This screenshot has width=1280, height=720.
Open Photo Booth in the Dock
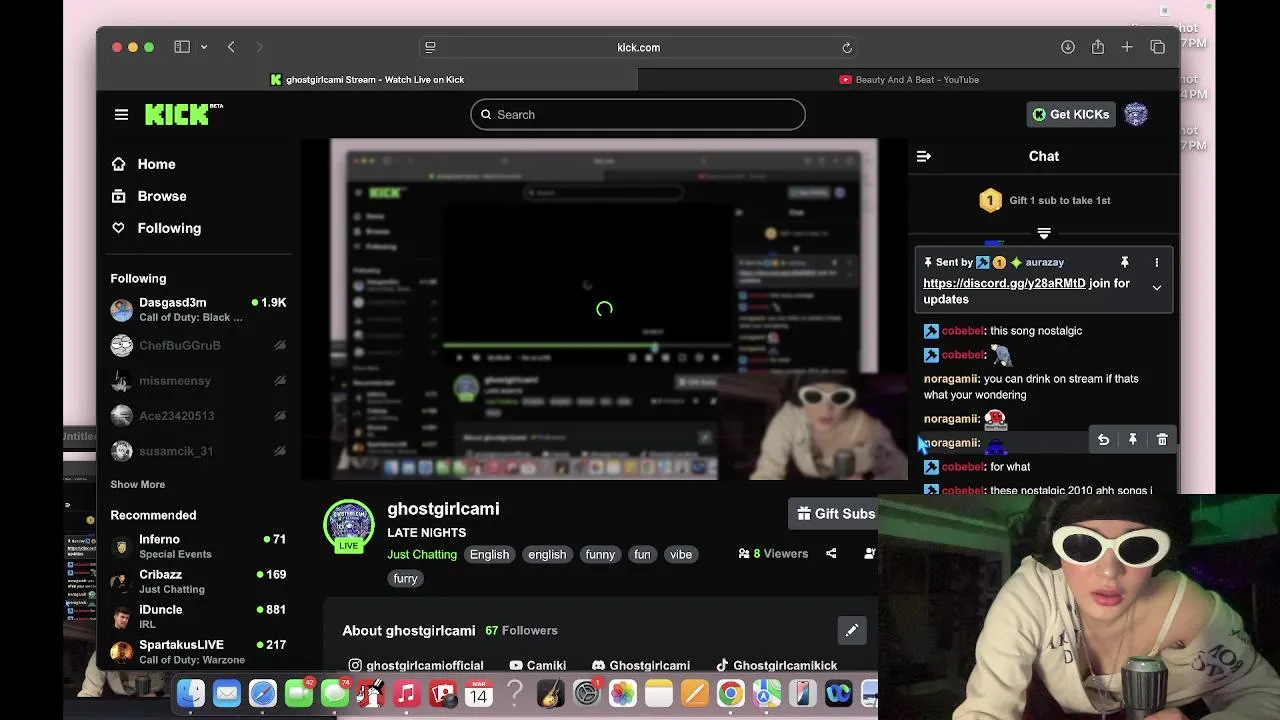coord(442,693)
